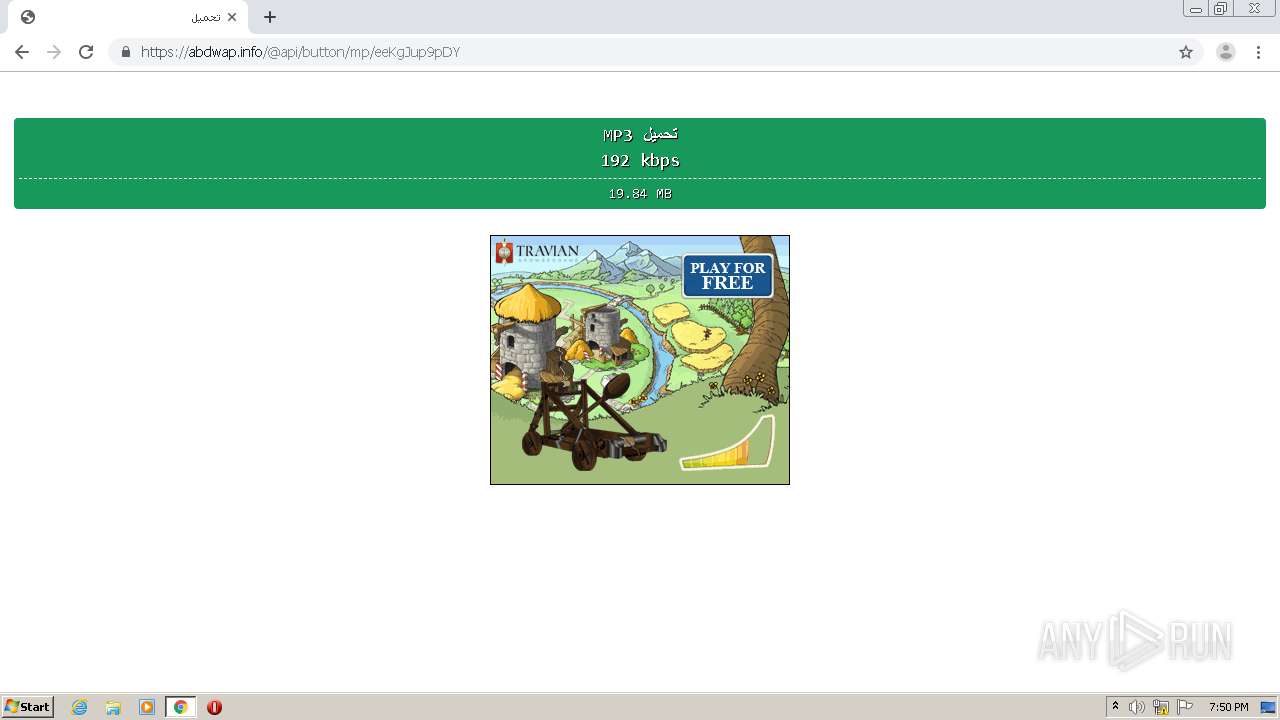Click the browser forward arrow
This screenshot has height=720, width=1280.
(54, 52)
